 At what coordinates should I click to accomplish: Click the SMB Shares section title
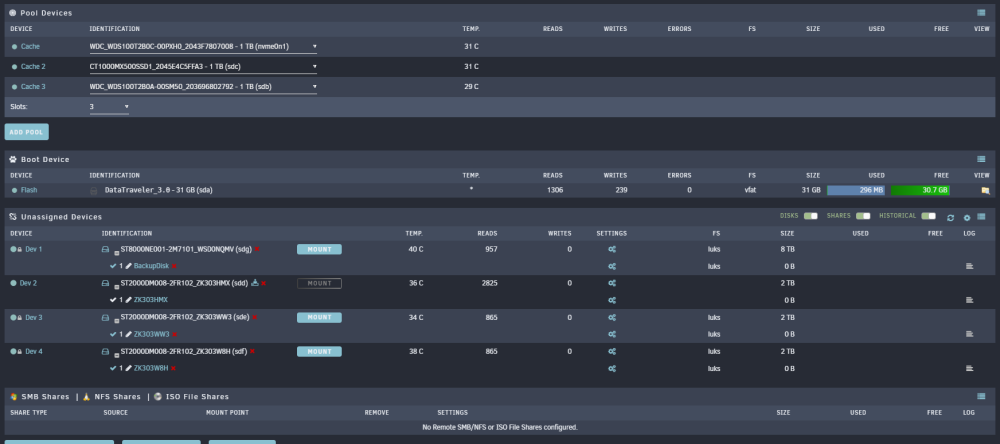45,397
